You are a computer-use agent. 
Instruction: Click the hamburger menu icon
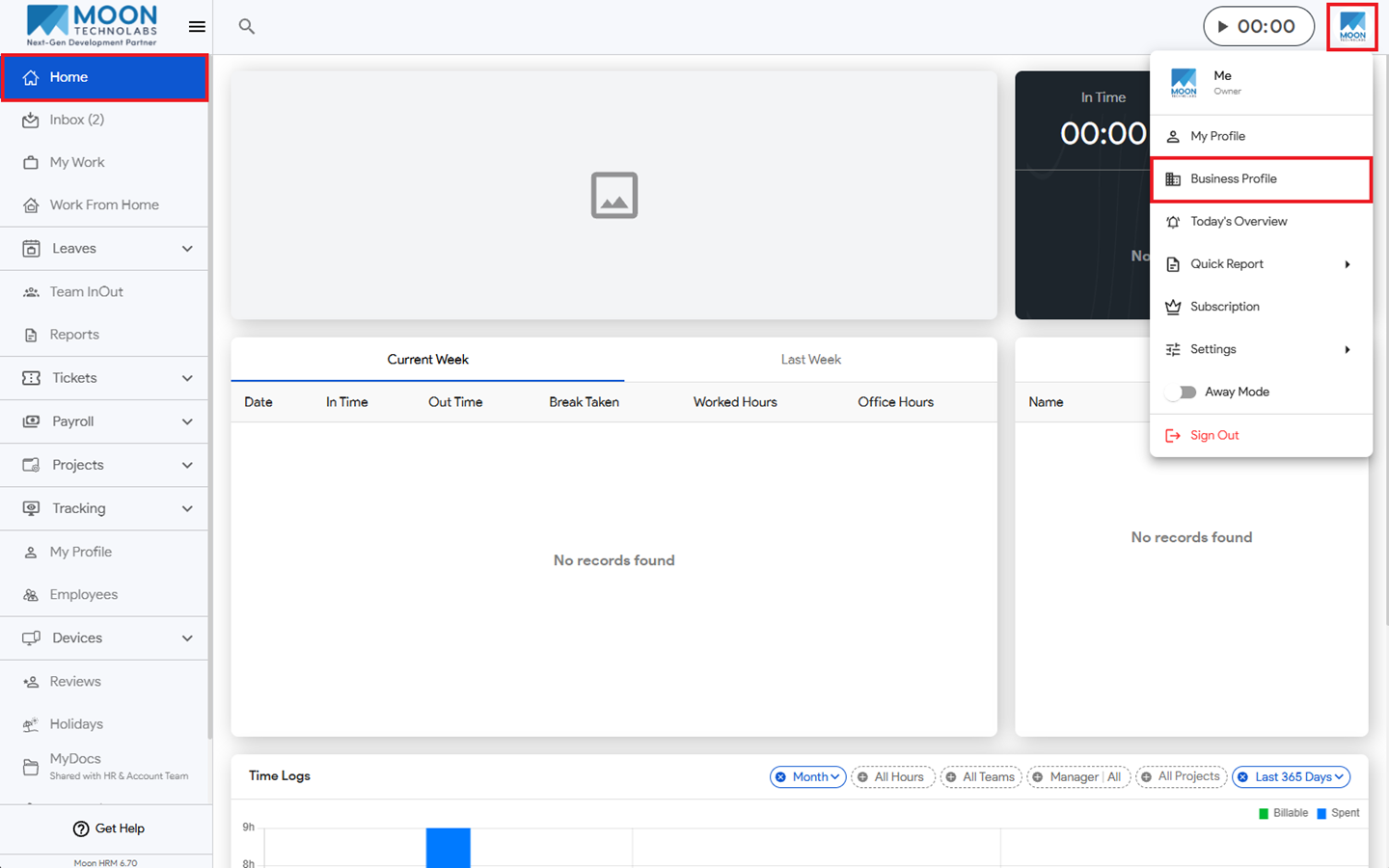[x=197, y=27]
